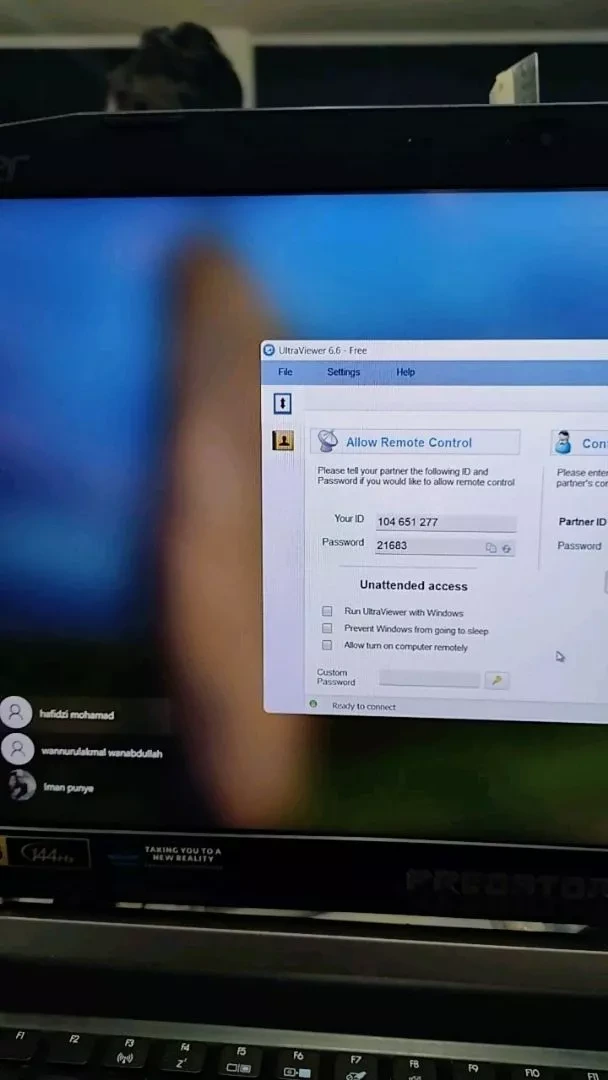Image resolution: width=608 pixels, height=1080 pixels.
Task: Copy the password with the copy icon
Action: pos(491,548)
